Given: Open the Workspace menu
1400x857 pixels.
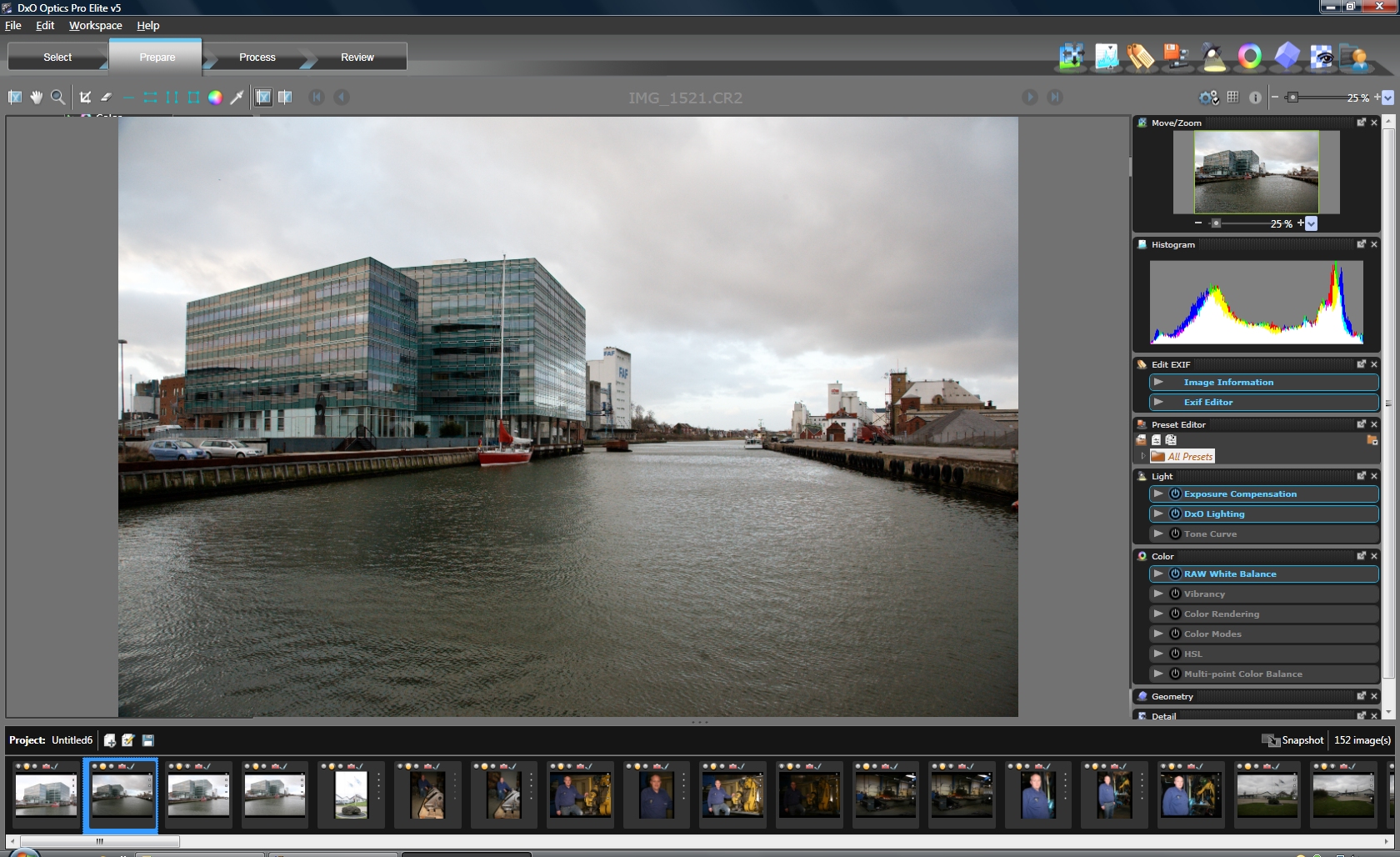Looking at the screenshot, I should click(95, 26).
